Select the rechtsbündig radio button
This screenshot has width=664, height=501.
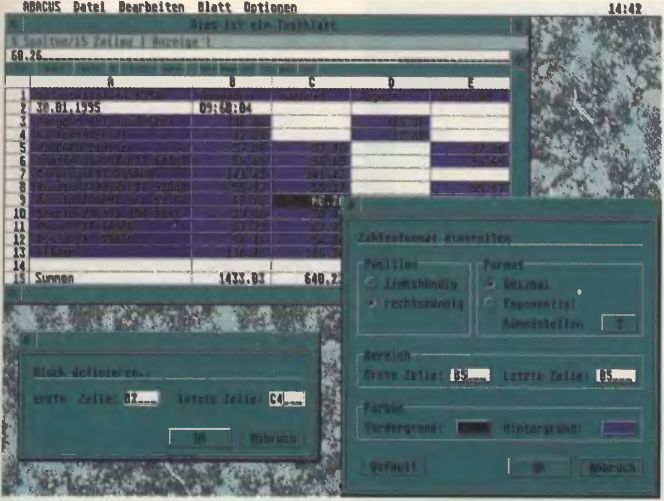point(373,303)
